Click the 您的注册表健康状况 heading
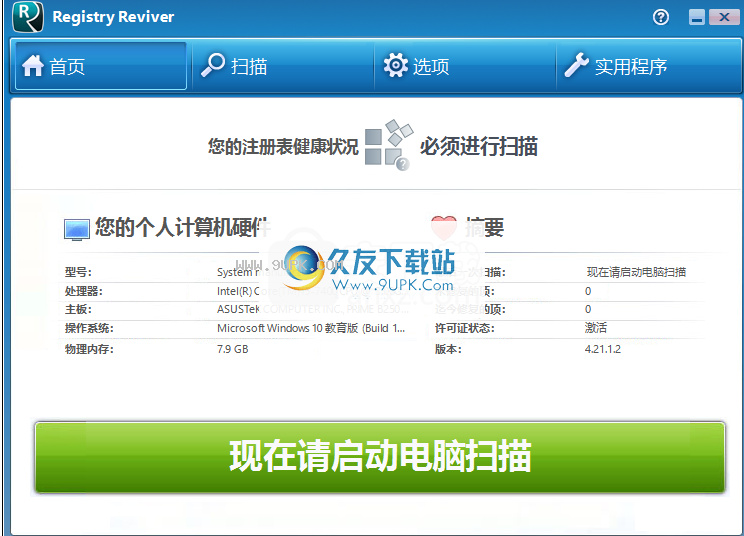Viewport: 744px width, 536px height. tap(283, 147)
